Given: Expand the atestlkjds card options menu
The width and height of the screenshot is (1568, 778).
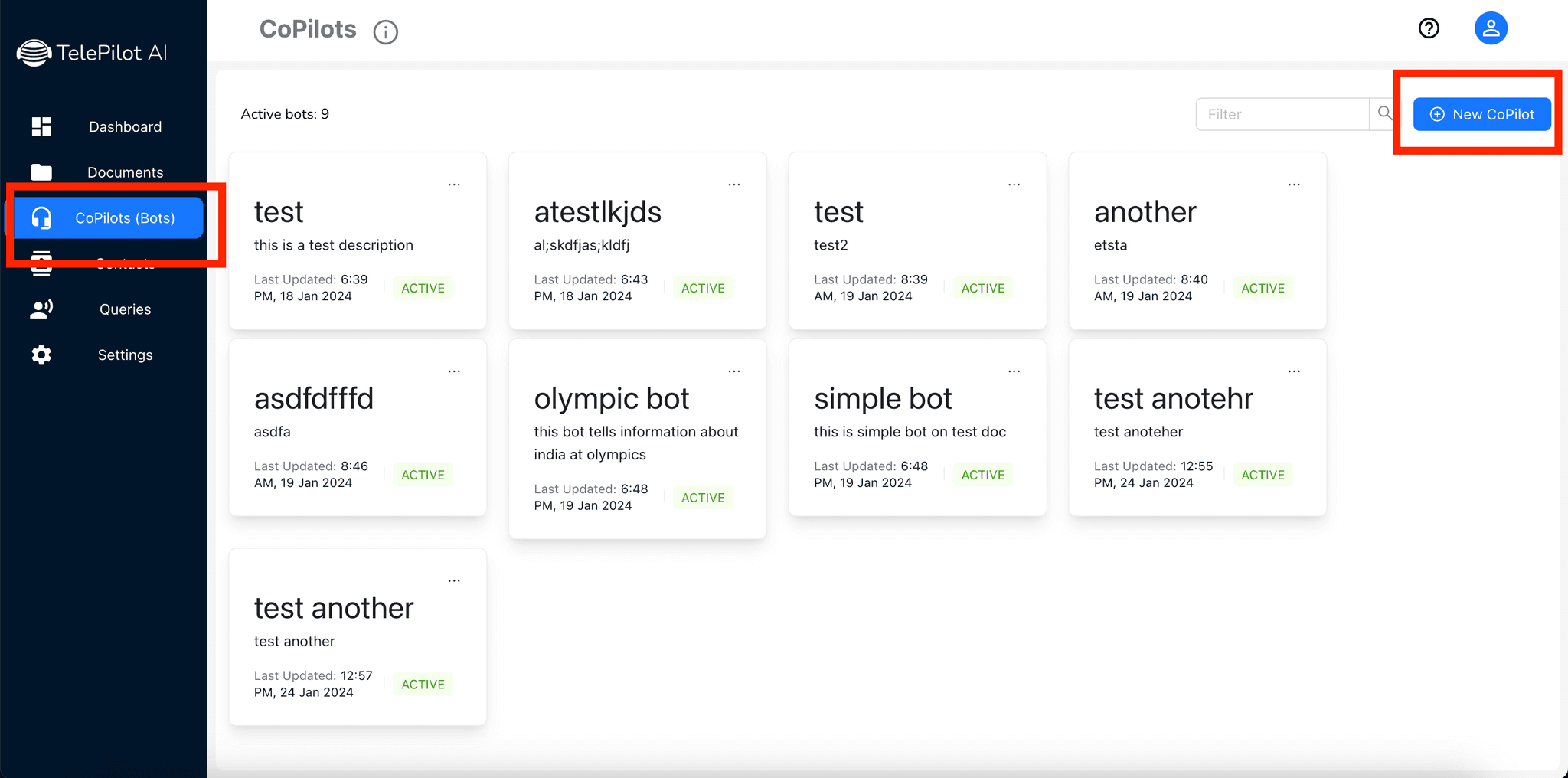Looking at the screenshot, I should click(x=733, y=185).
